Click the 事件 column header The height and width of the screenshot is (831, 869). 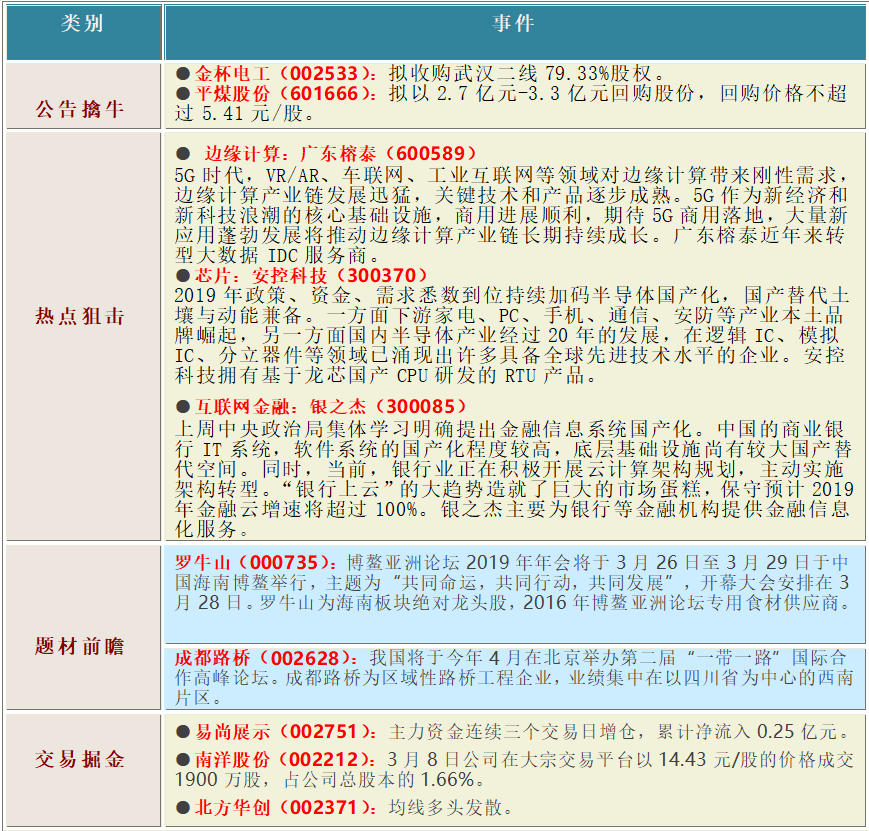pos(515,31)
